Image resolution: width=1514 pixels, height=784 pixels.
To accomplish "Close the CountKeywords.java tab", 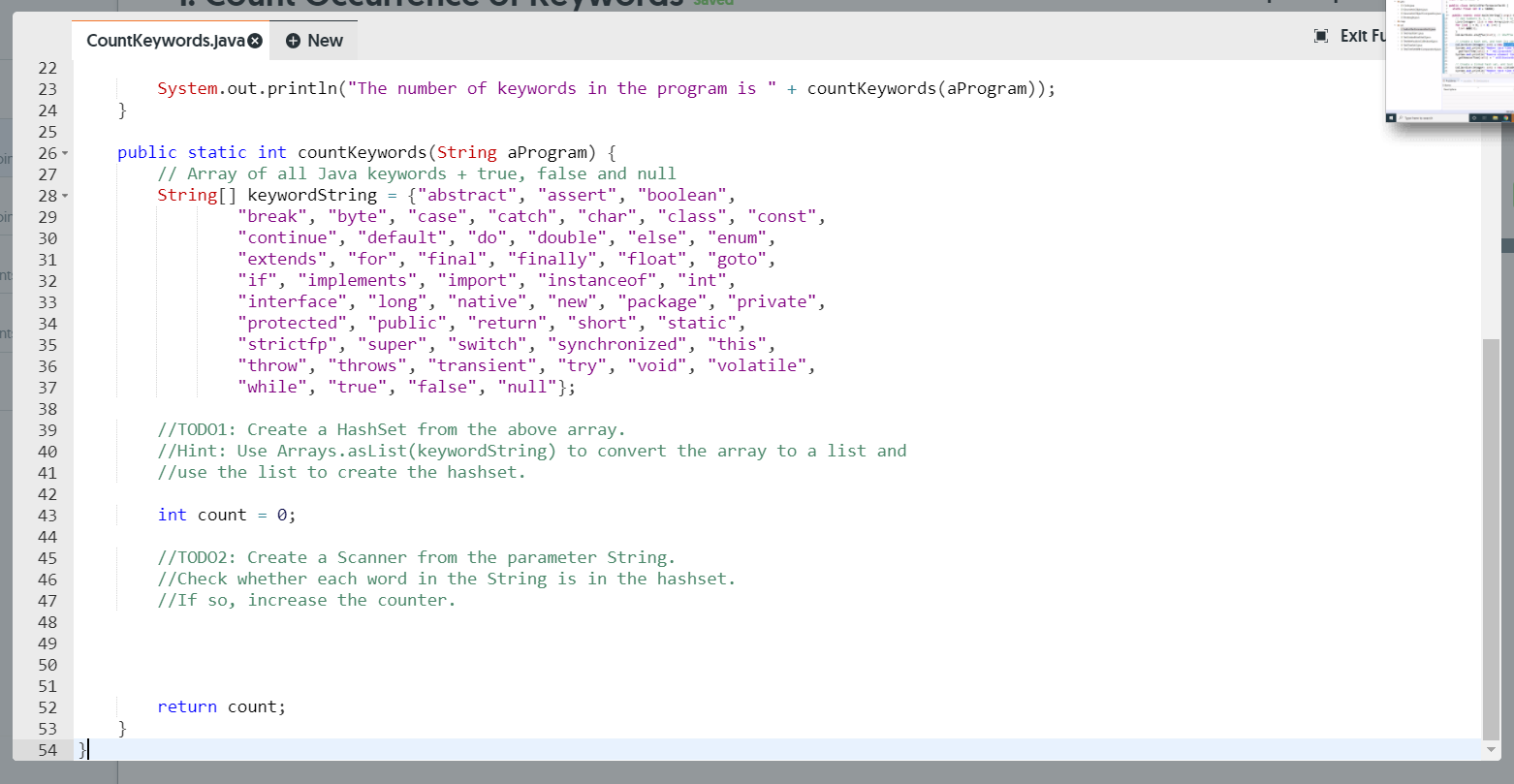I will coord(255,41).
